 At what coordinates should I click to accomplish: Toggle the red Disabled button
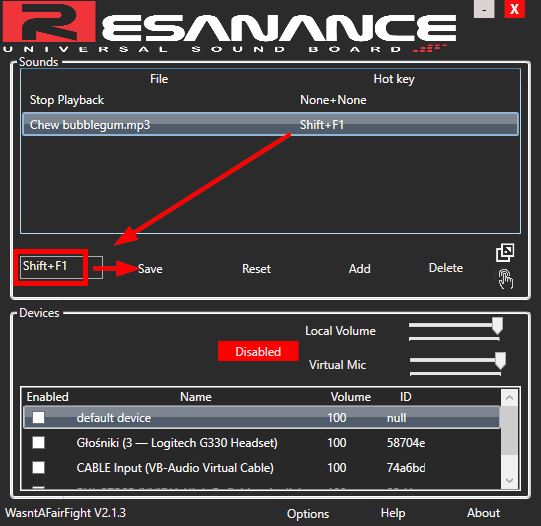click(258, 351)
